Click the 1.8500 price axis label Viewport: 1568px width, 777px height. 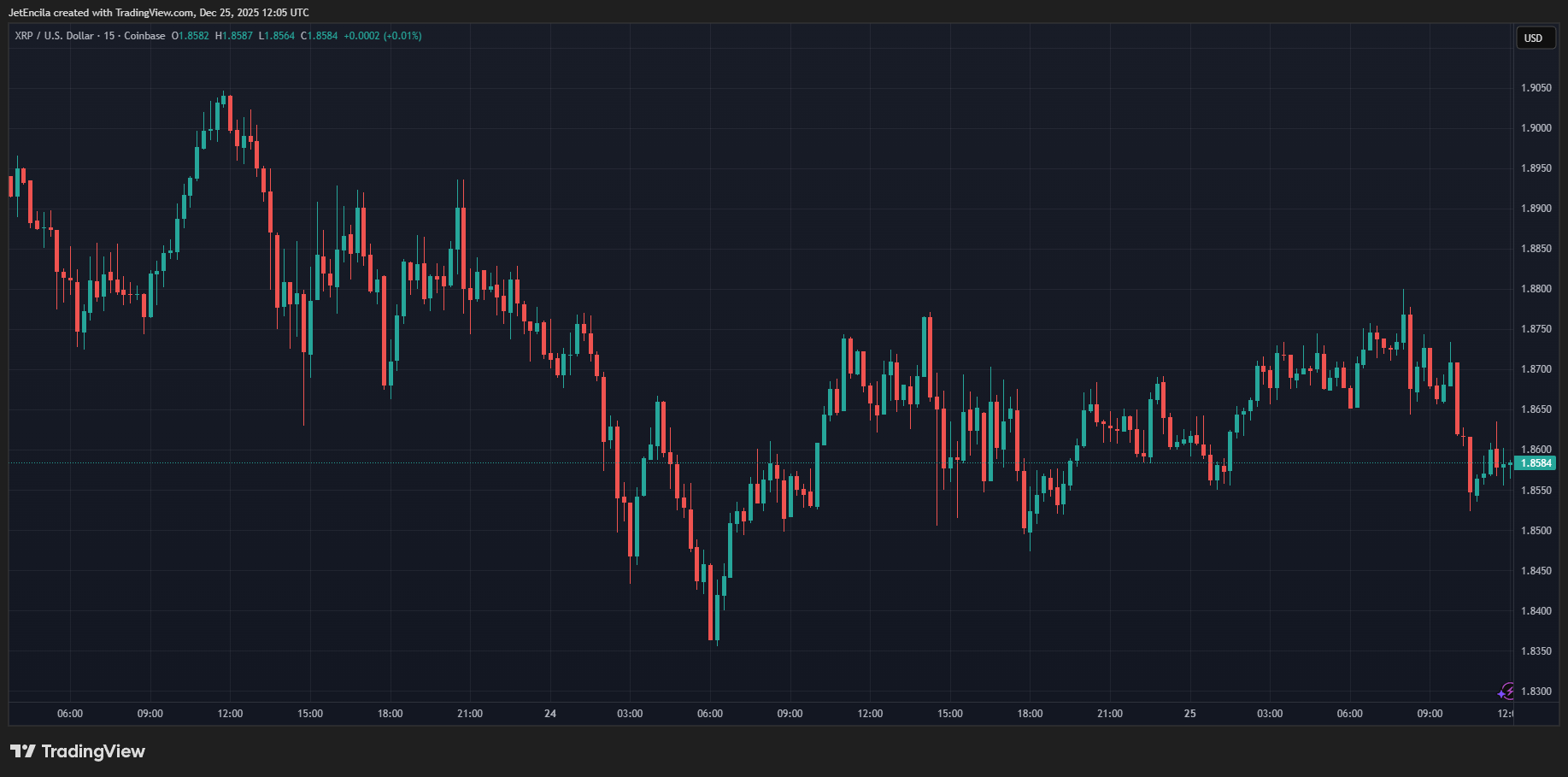(1536, 531)
